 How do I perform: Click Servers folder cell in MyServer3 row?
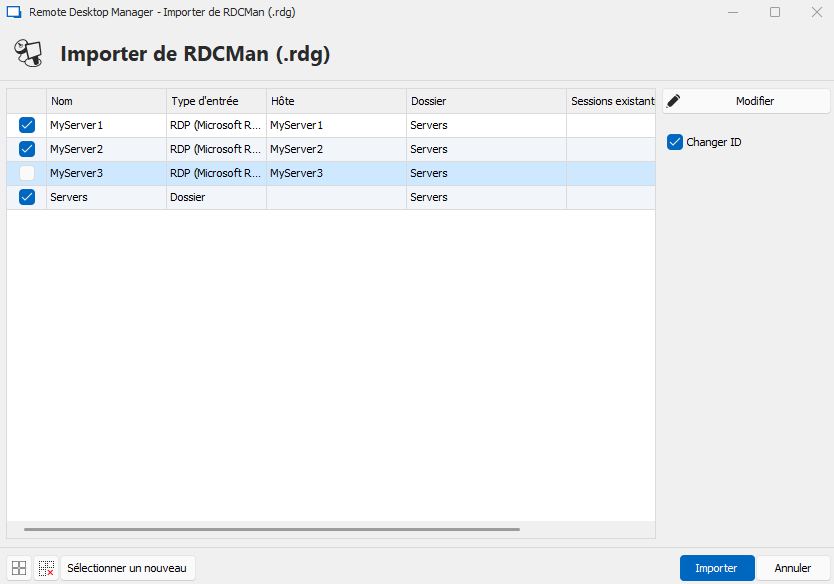pos(486,173)
